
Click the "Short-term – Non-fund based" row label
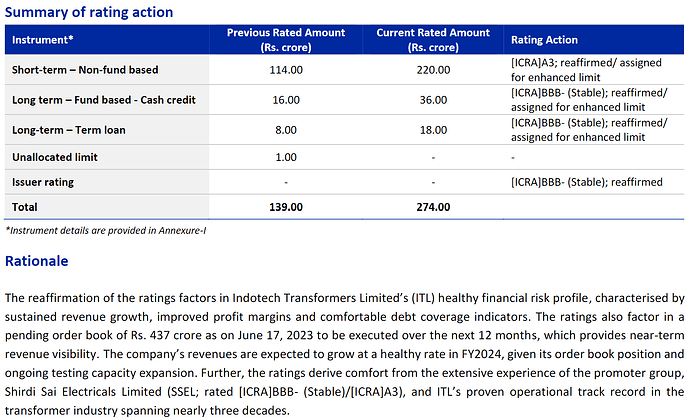coord(85,69)
